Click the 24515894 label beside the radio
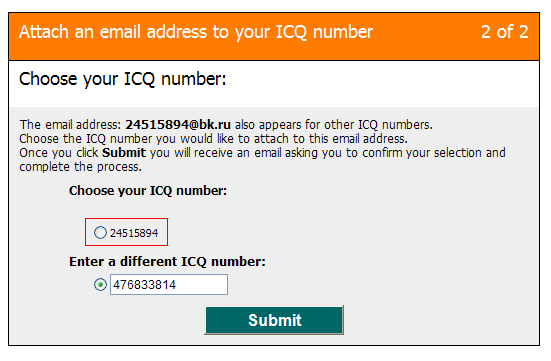551x361 pixels. point(134,233)
